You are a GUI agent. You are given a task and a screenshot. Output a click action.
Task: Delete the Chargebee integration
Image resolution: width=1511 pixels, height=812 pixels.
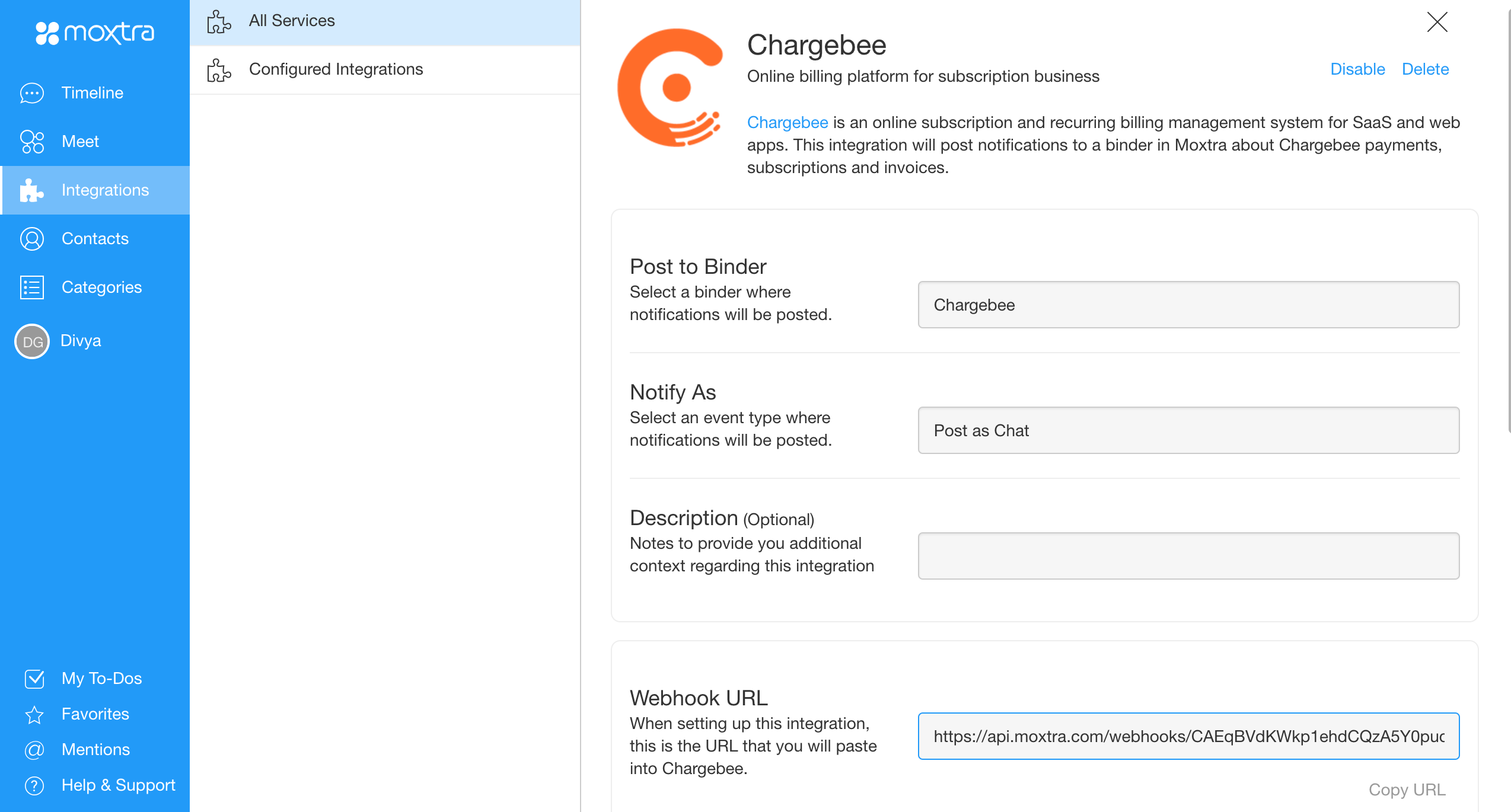(x=1425, y=69)
